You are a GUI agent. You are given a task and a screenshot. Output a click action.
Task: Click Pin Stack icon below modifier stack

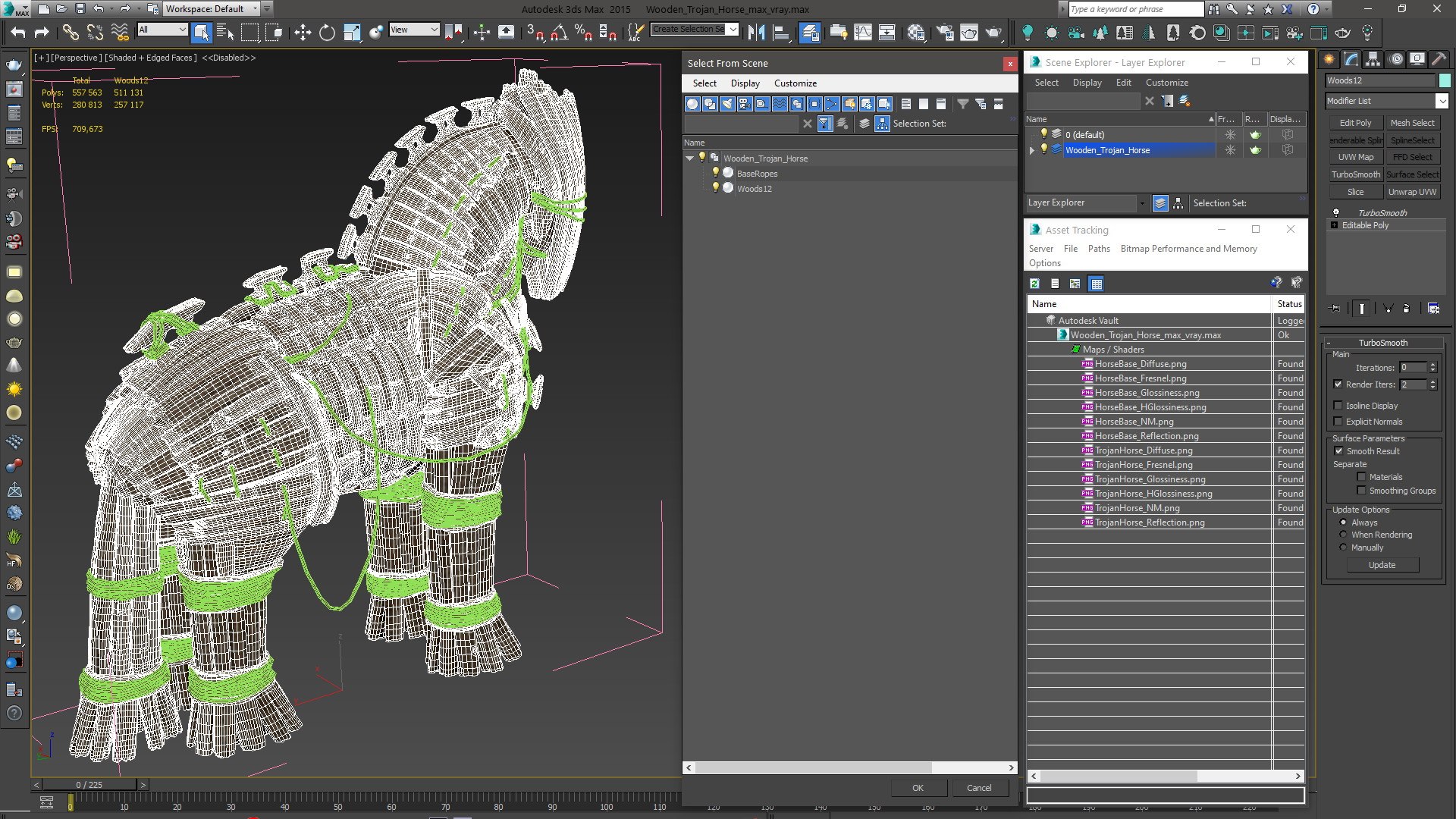click(x=1335, y=309)
